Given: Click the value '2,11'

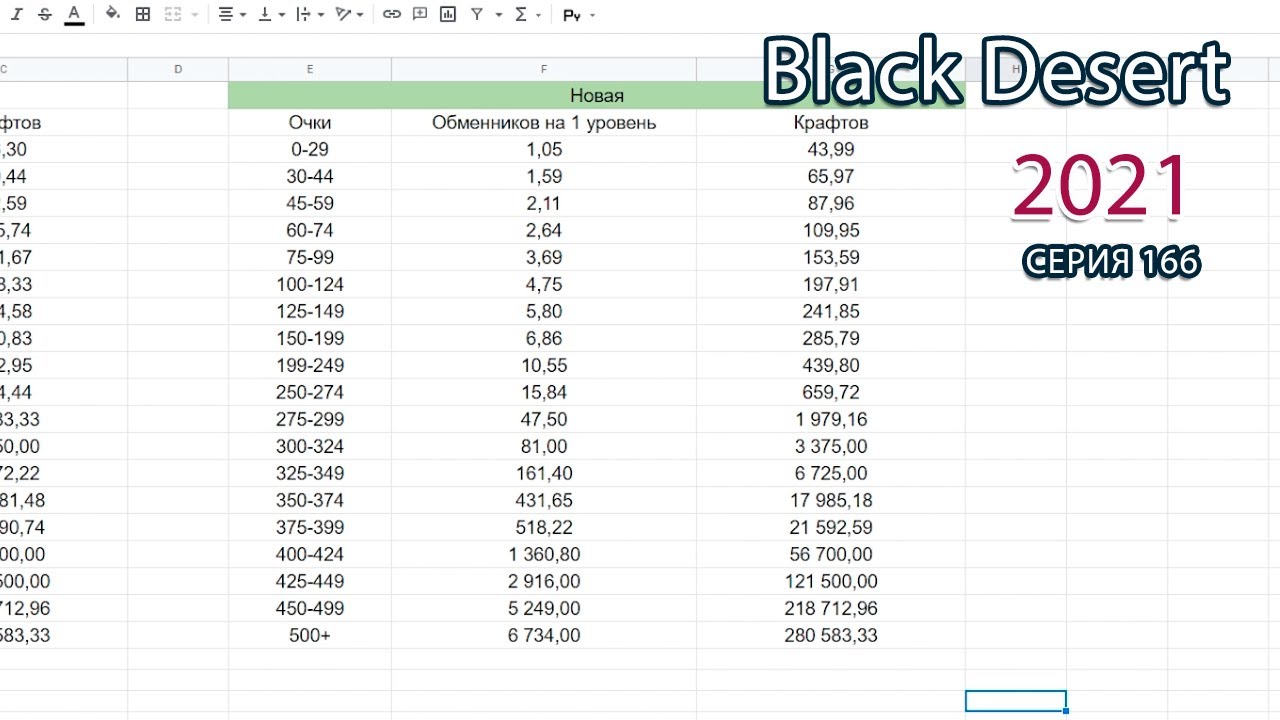Looking at the screenshot, I should [x=544, y=203].
